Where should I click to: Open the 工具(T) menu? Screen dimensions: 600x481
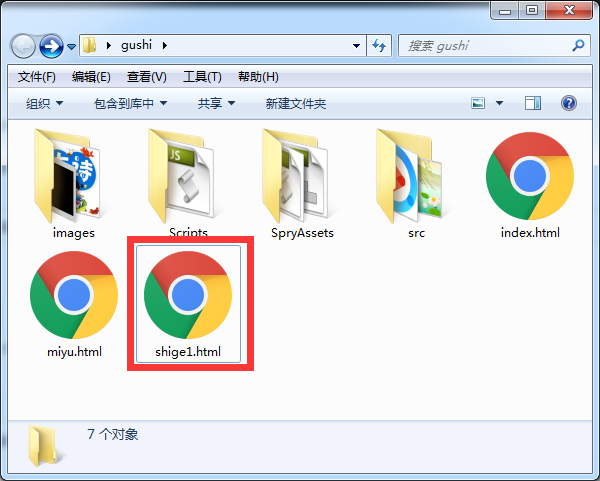tap(202, 77)
